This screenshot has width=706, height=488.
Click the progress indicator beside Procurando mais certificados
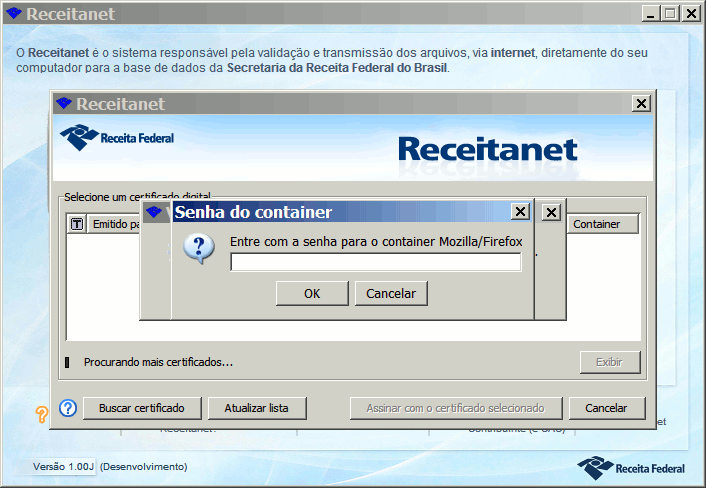pos(67,362)
